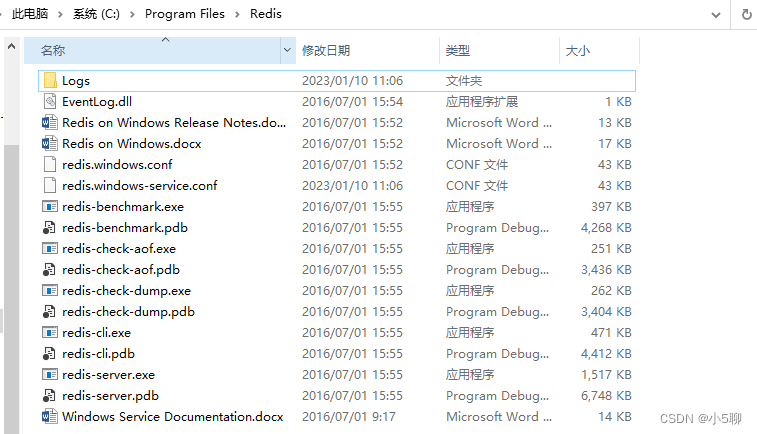
Task: Click the EventLog.dll file icon
Action: (x=50, y=101)
